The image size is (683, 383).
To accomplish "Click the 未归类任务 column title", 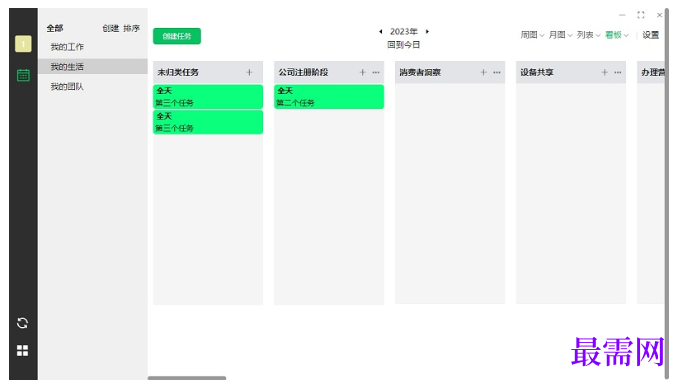I will pos(178,72).
